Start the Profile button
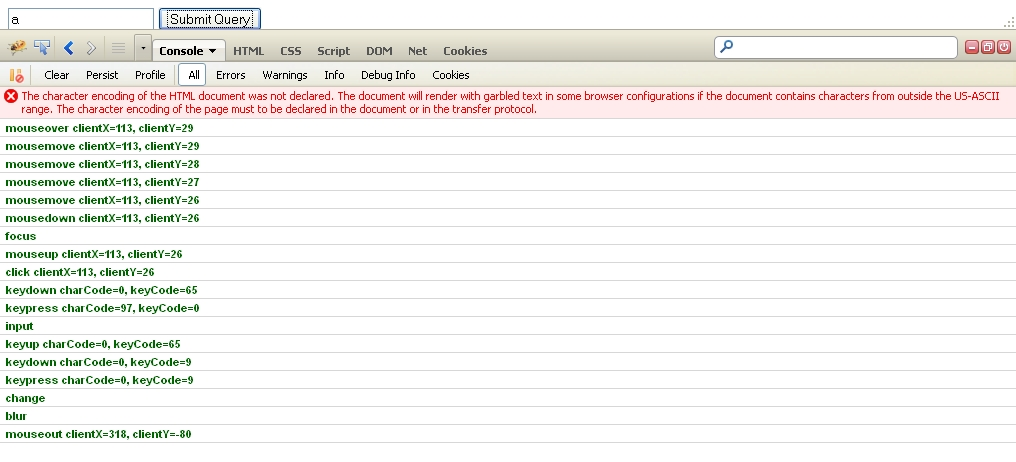Viewport: 1016px width, 462px height. click(150, 75)
